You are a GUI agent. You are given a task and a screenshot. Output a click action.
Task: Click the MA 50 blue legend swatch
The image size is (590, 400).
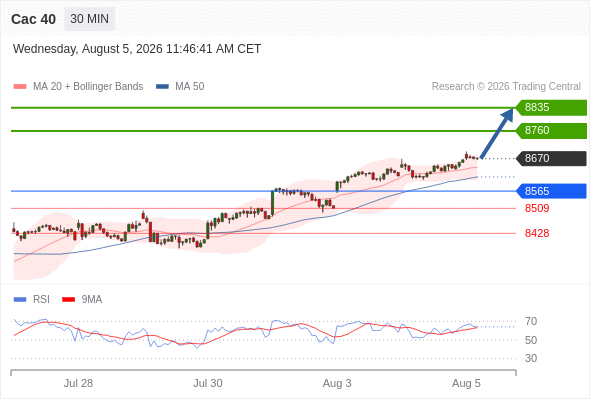pos(162,87)
